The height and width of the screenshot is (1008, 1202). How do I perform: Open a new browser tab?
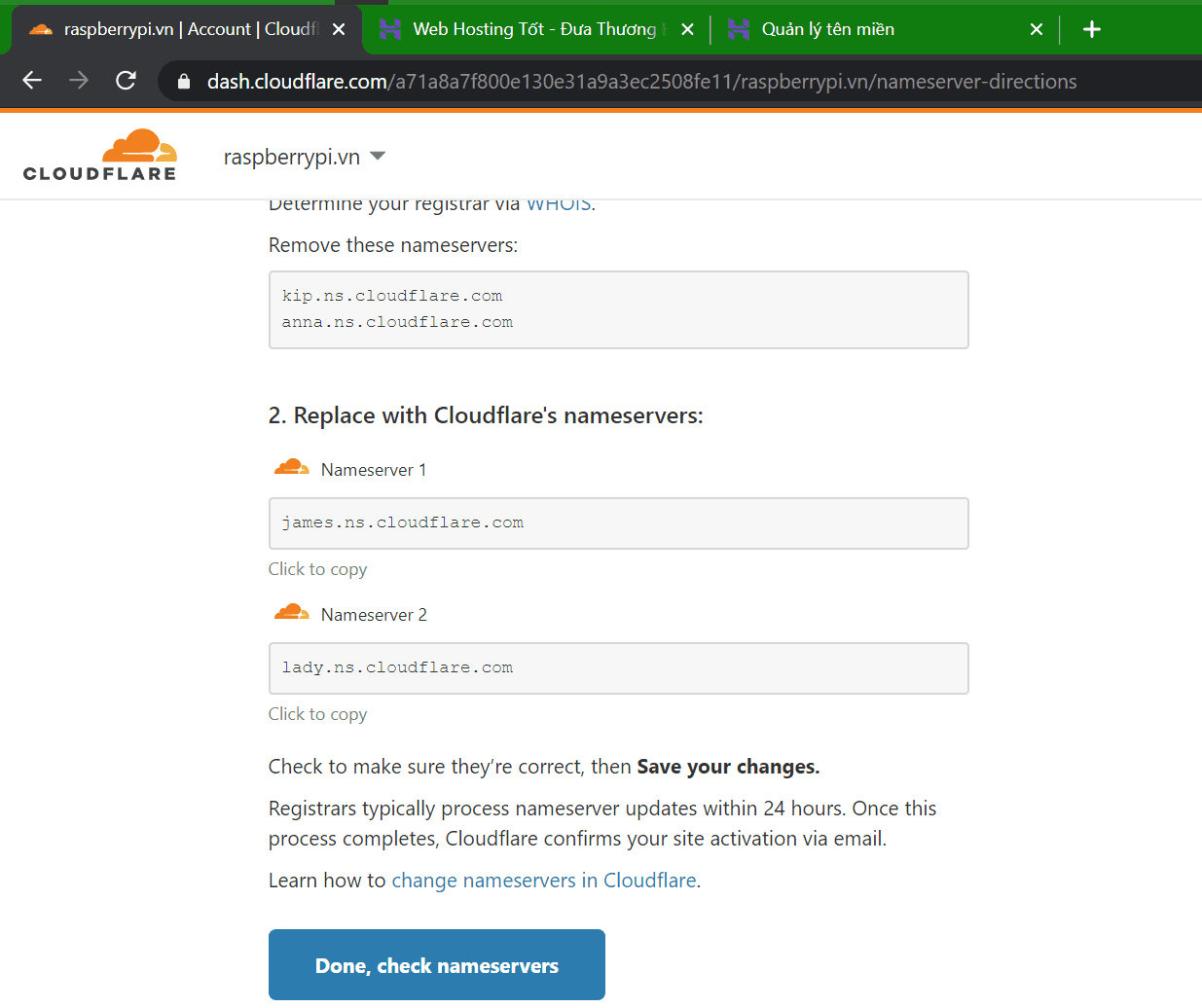1092,29
